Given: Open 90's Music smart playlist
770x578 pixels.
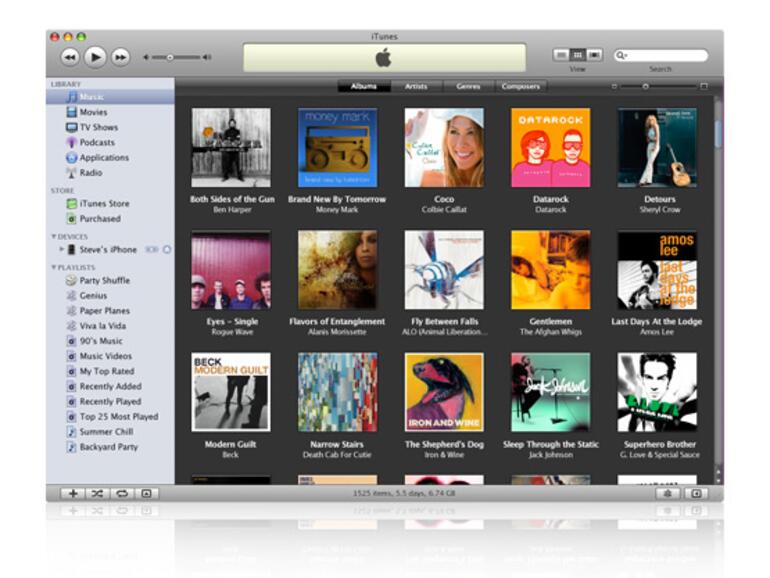Looking at the screenshot, I should 110,341.
